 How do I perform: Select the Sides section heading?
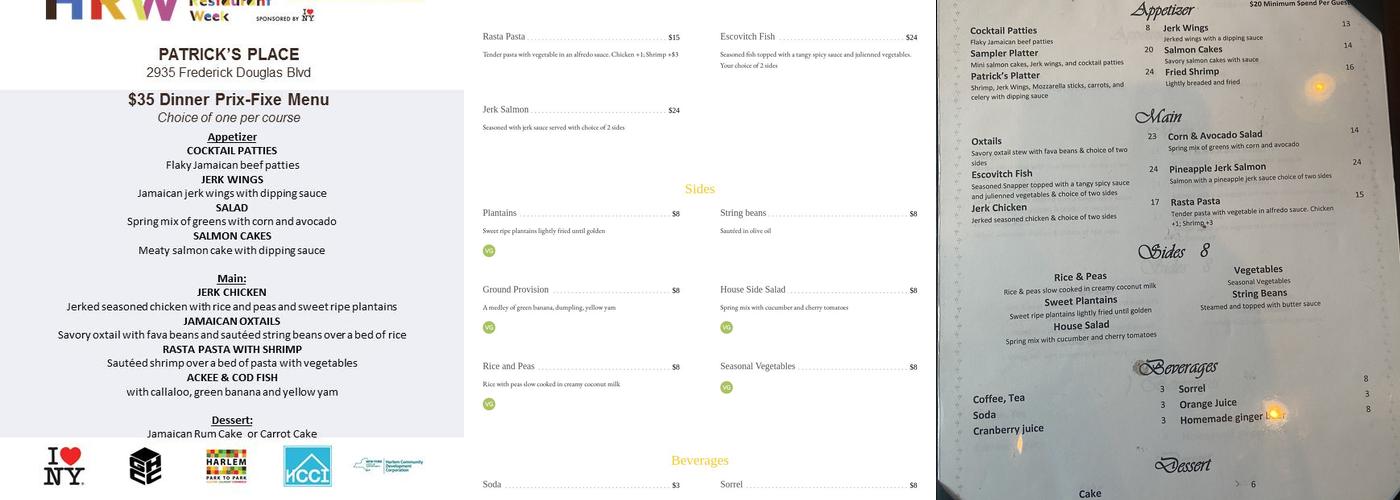click(x=699, y=189)
